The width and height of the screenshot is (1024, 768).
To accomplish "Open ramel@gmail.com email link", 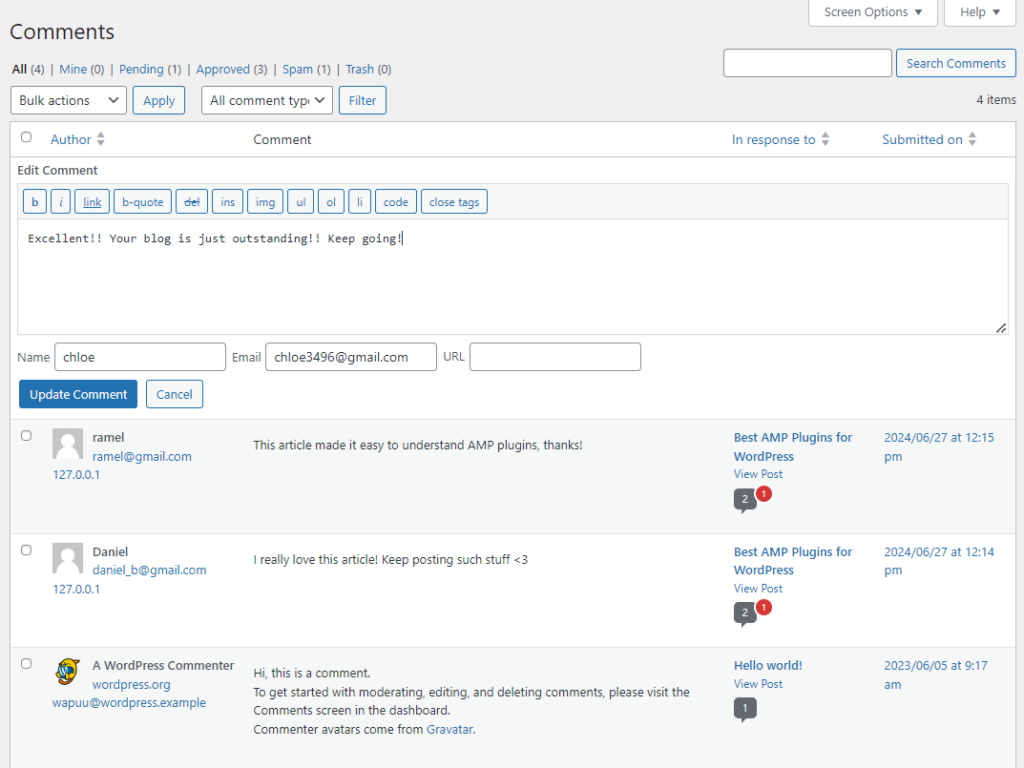I will click(142, 456).
